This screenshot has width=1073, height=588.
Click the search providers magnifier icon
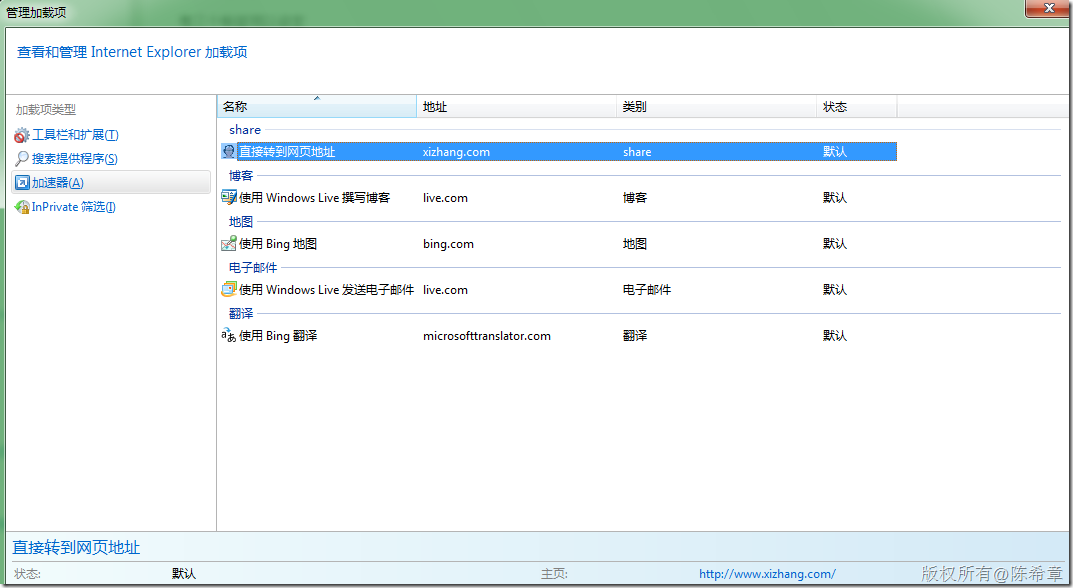pos(22,159)
